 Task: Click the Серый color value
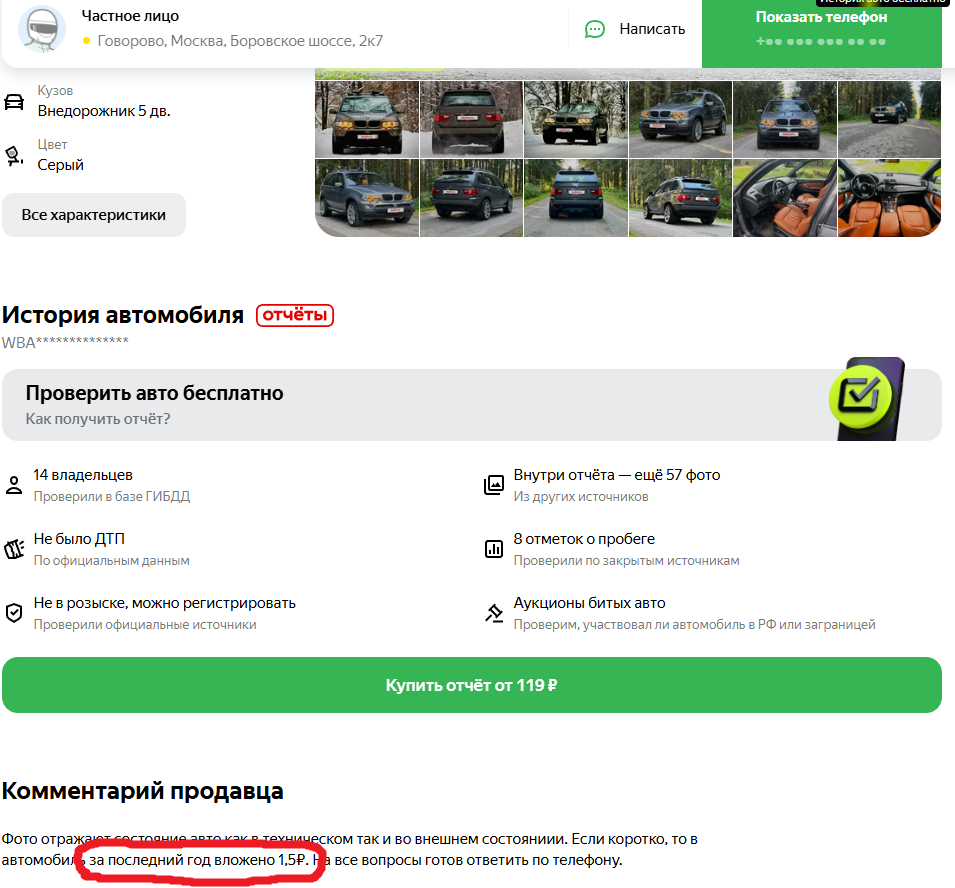[x=60, y=165]
